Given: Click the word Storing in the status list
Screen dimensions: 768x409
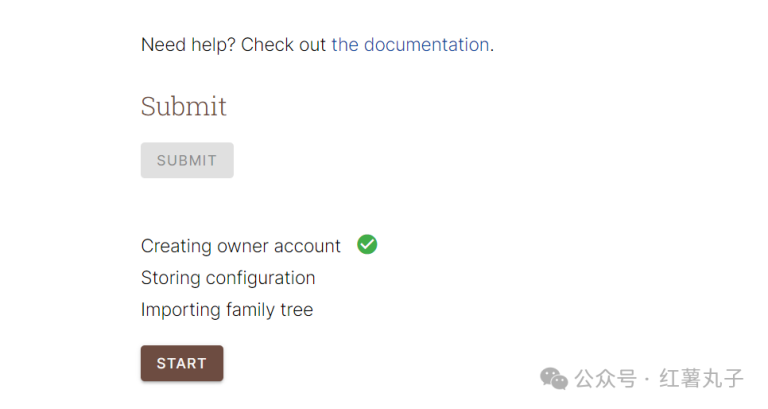Looking at the screenshot, I should [169, 278].
